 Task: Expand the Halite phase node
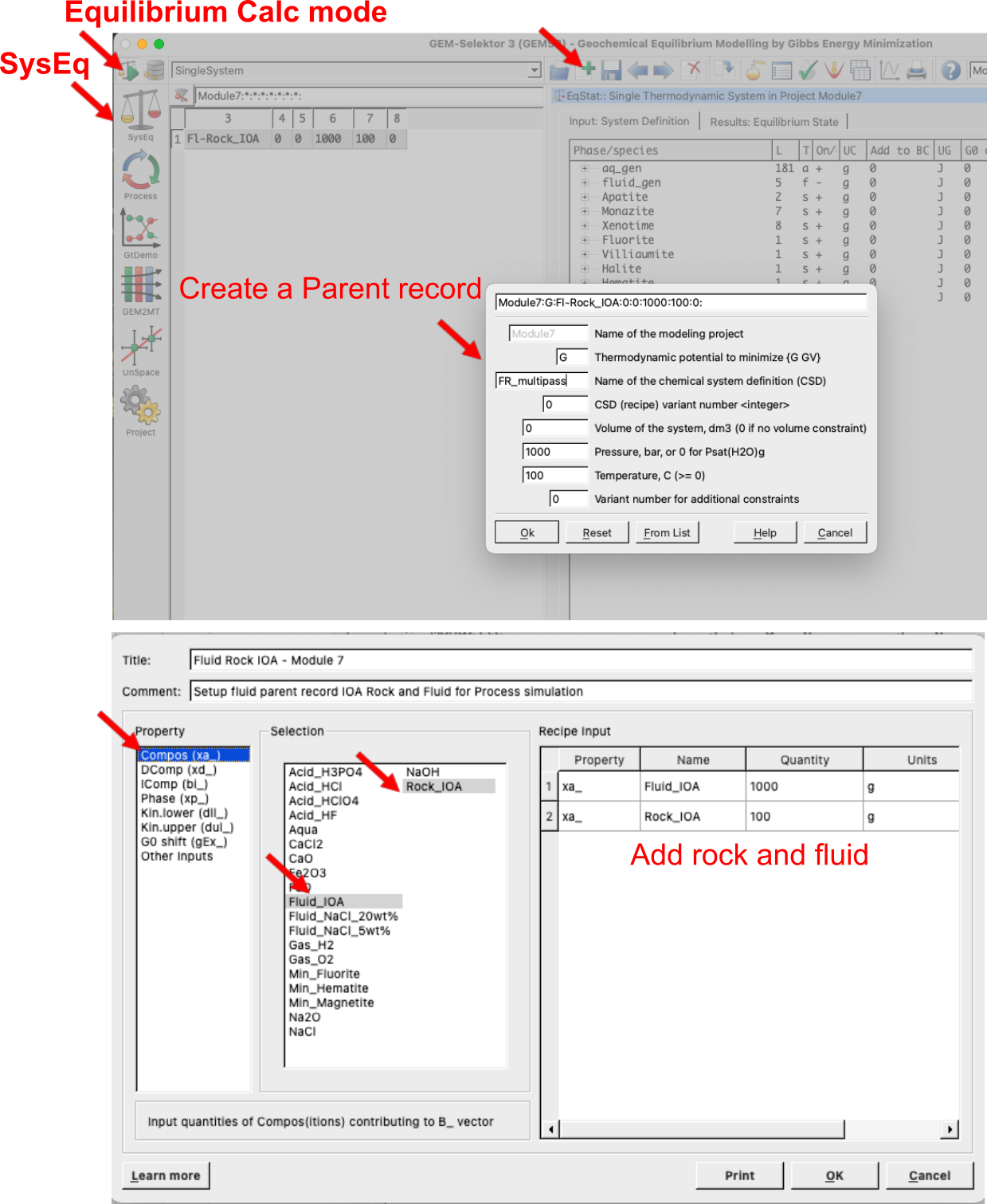[585, 269]
